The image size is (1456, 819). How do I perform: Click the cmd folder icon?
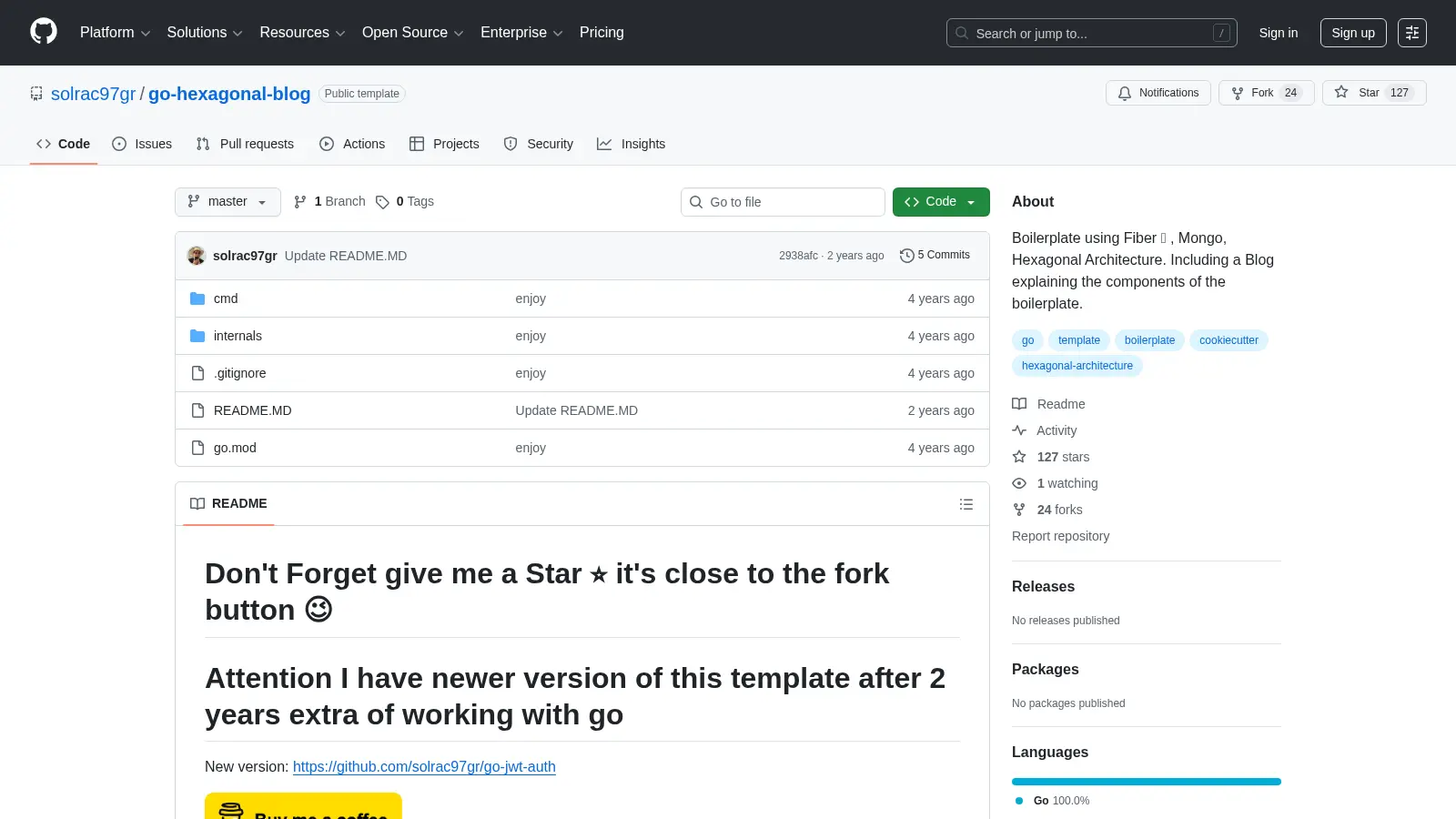(x=197, y=298)
